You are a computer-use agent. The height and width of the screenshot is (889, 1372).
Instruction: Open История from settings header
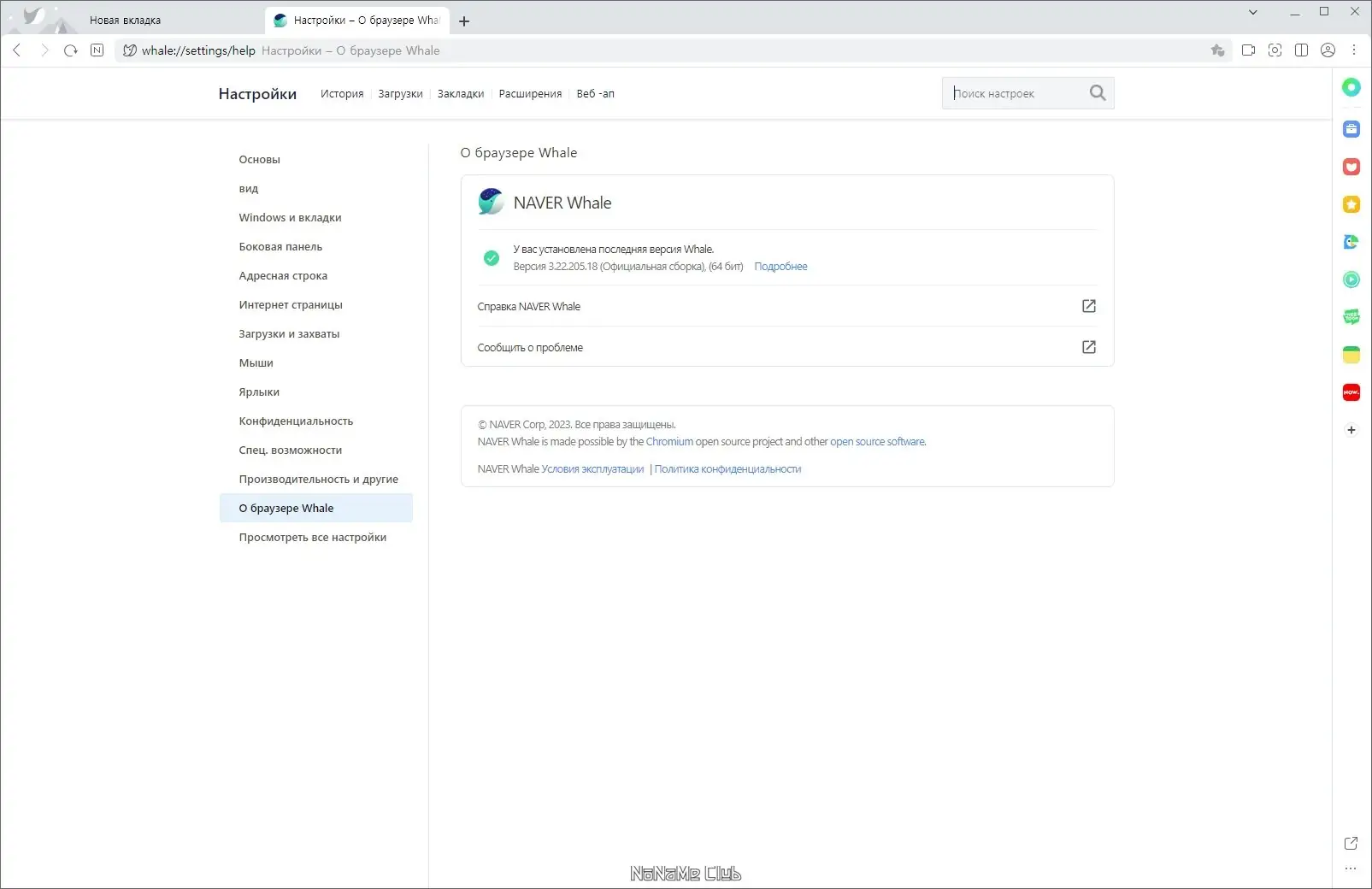pyautogui.click(x=342, y=94)
